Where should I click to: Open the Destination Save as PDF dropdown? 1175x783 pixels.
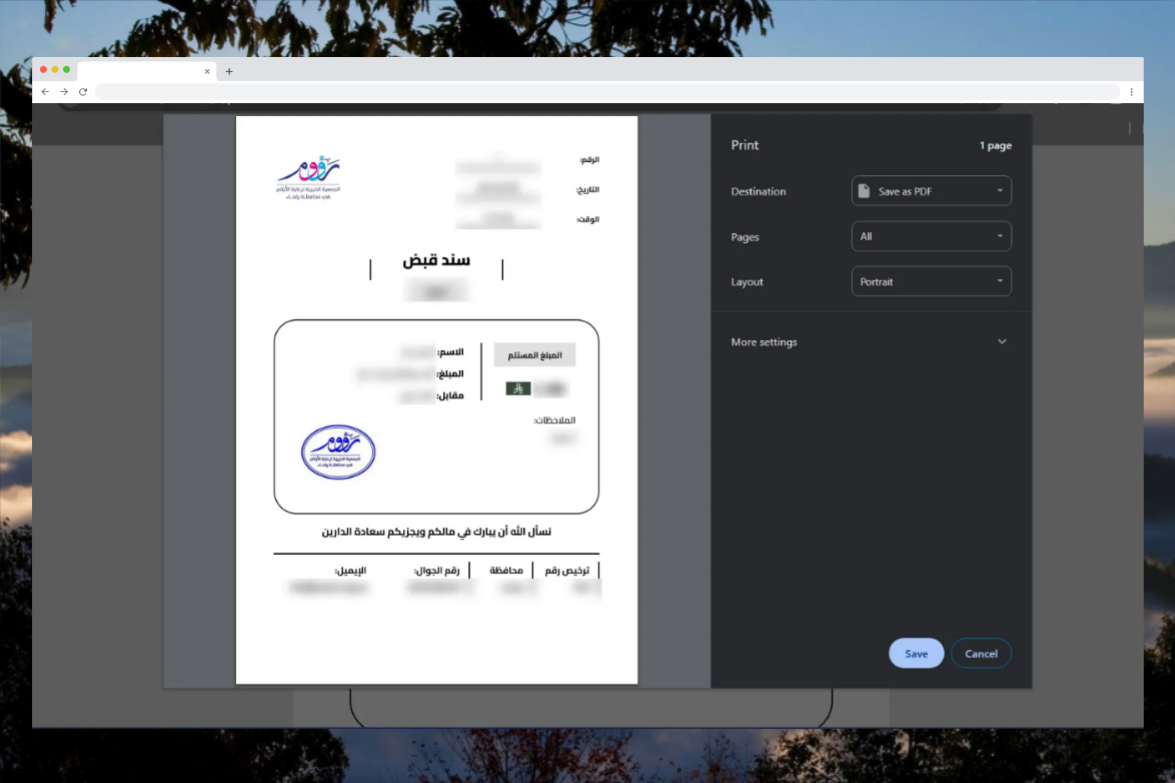tap(931, 191)
